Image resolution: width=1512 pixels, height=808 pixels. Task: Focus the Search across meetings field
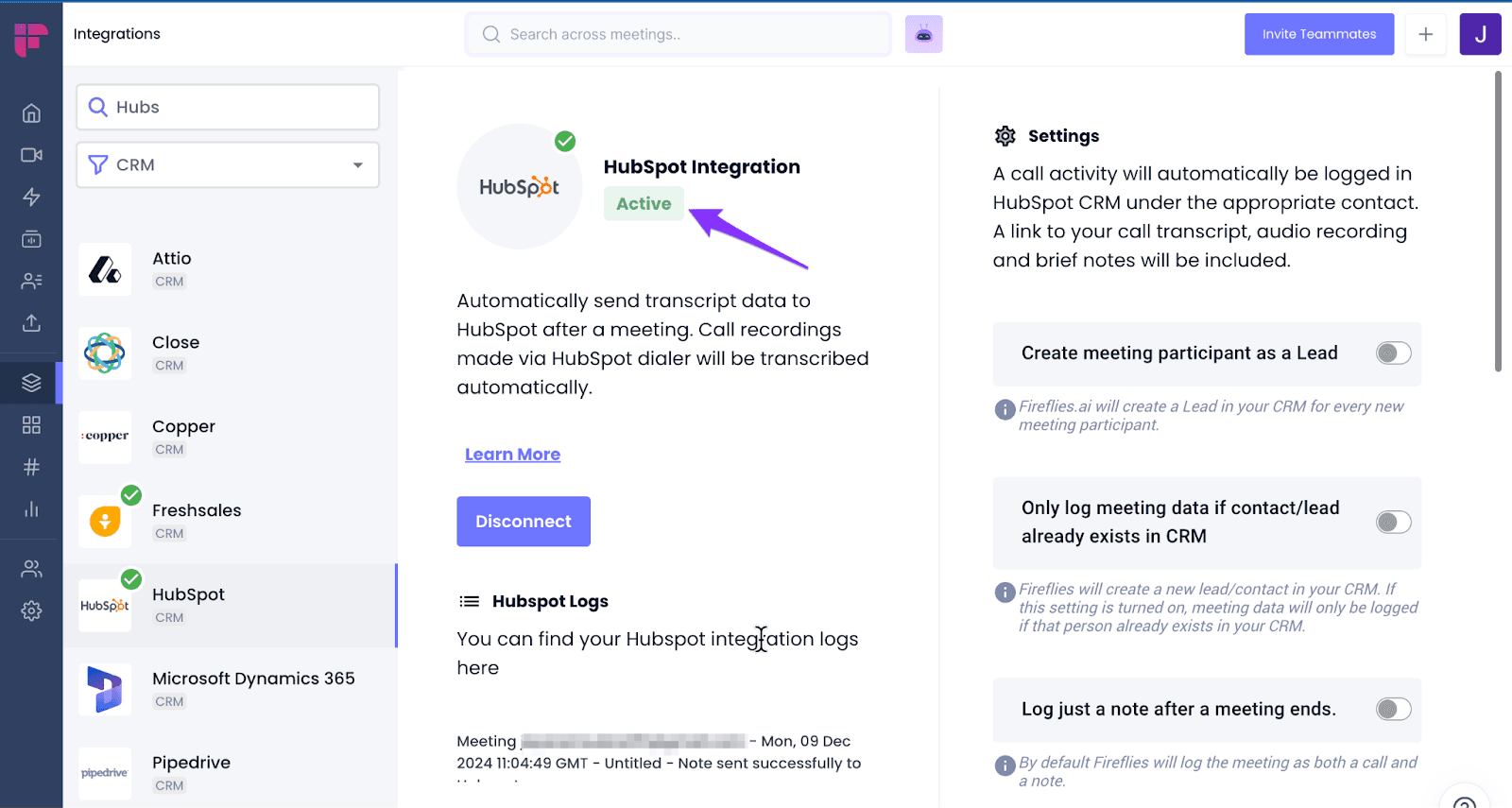[678, 34]
